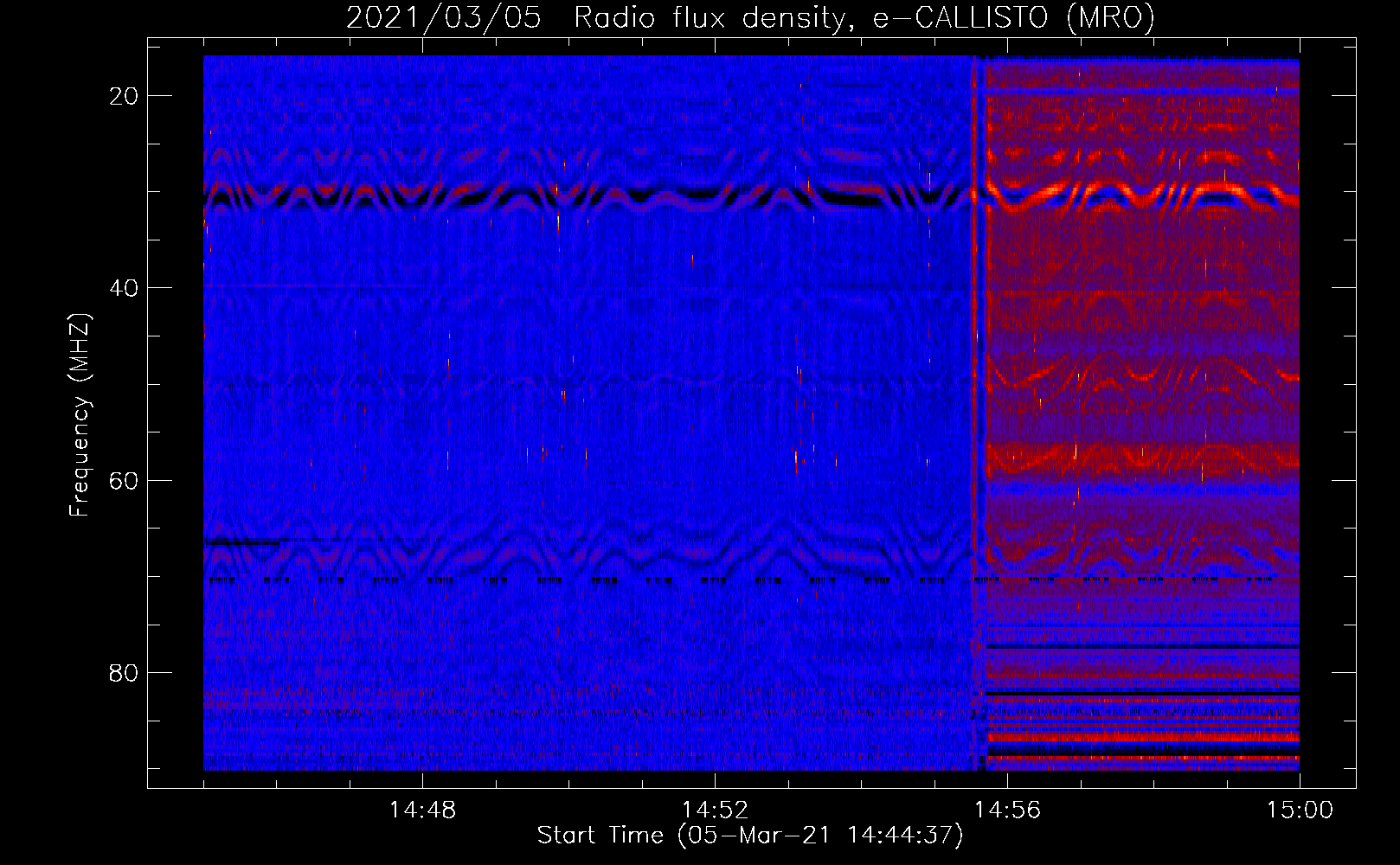Click the 60 MHz frequency tick label
The width and height of the screenshot is (1400, 865).
click(124, 480)
